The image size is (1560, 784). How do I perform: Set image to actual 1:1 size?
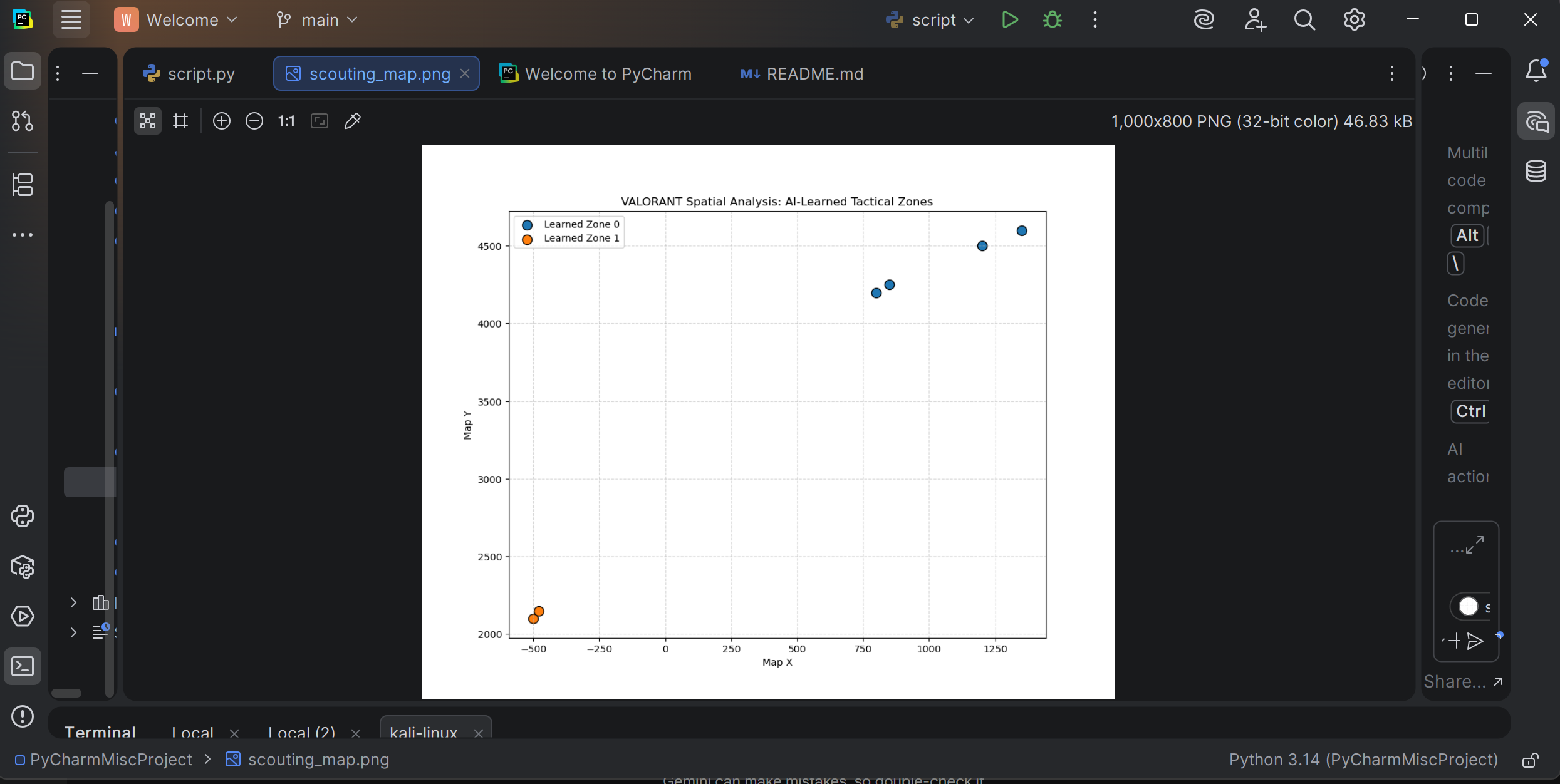coord(286,121)
